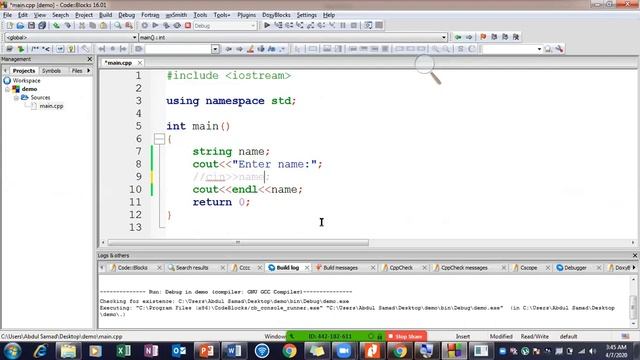Click the Windows Start button
Image resolution: width=640 pixels, height=360 pixels.
(x=12, y=351)
